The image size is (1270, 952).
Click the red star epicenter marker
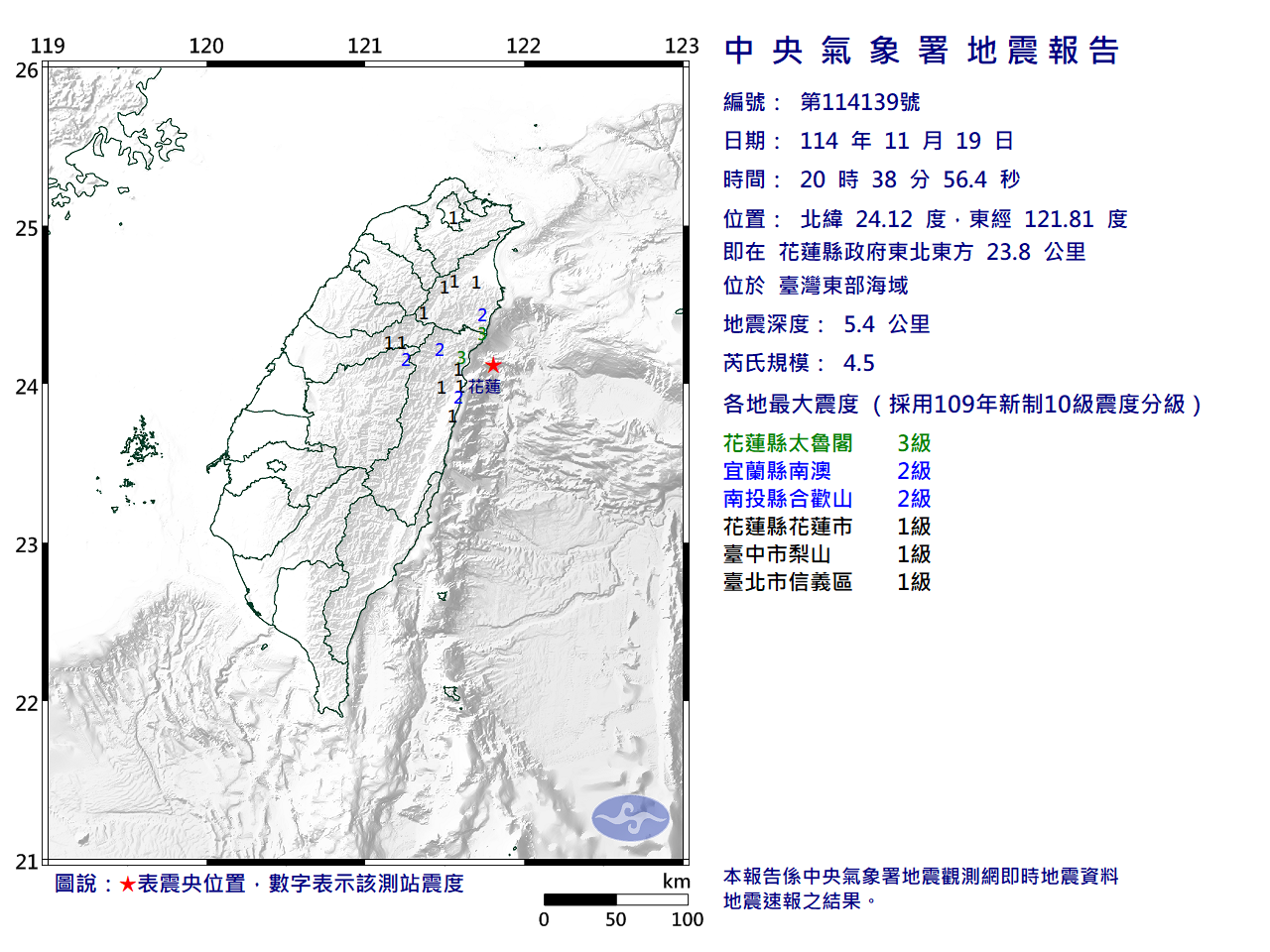491,364
